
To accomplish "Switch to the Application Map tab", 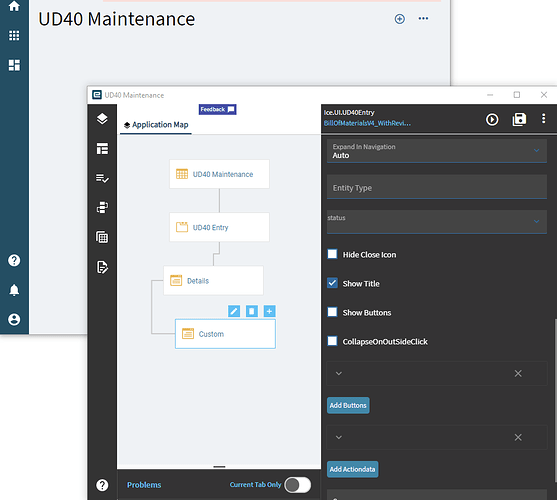I will (x=156, y=125).
